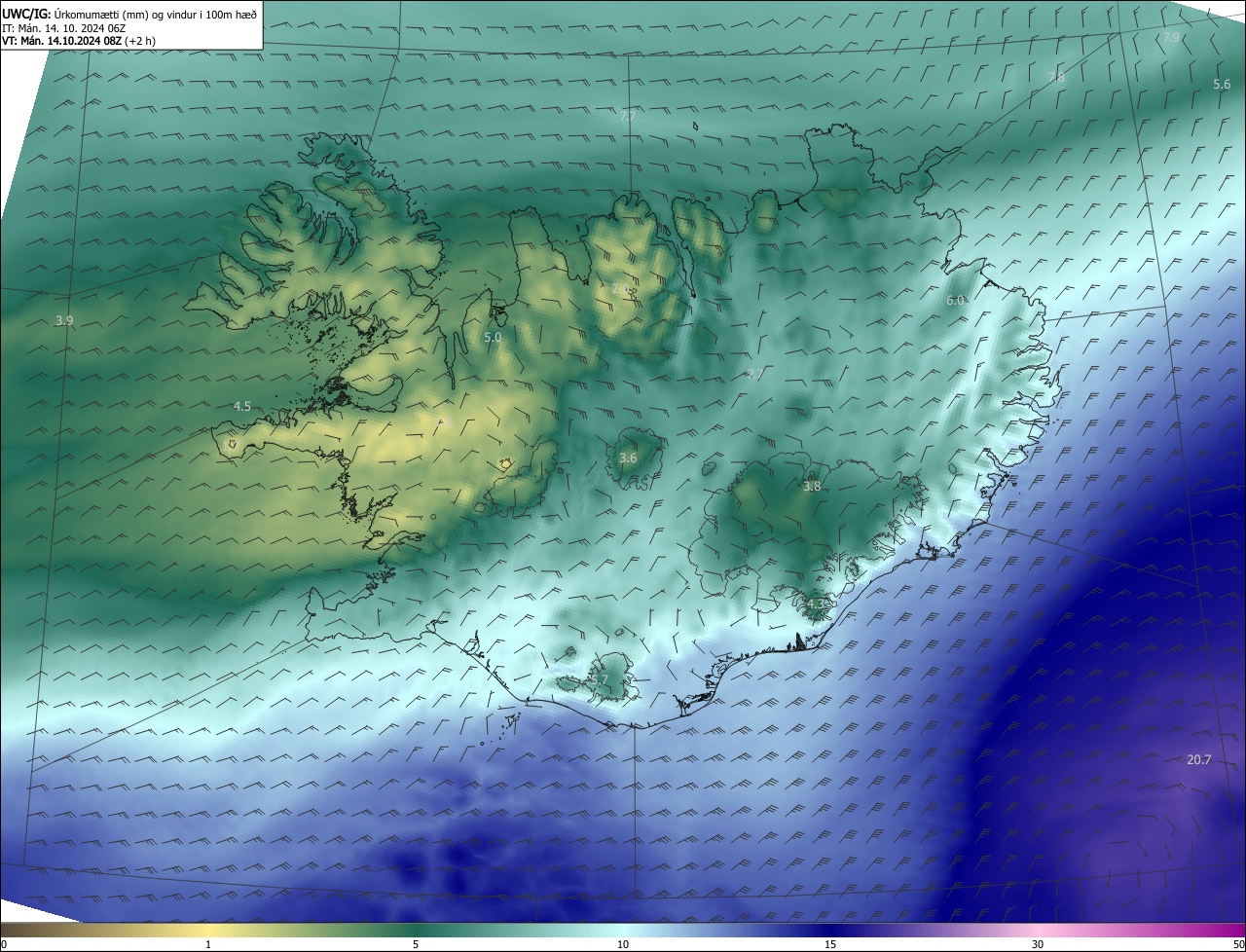Image resolution: width=1246 pixels, height=952 pixels.
Task: Click the 15 tick on the color scale
Action: coord(830,944)
